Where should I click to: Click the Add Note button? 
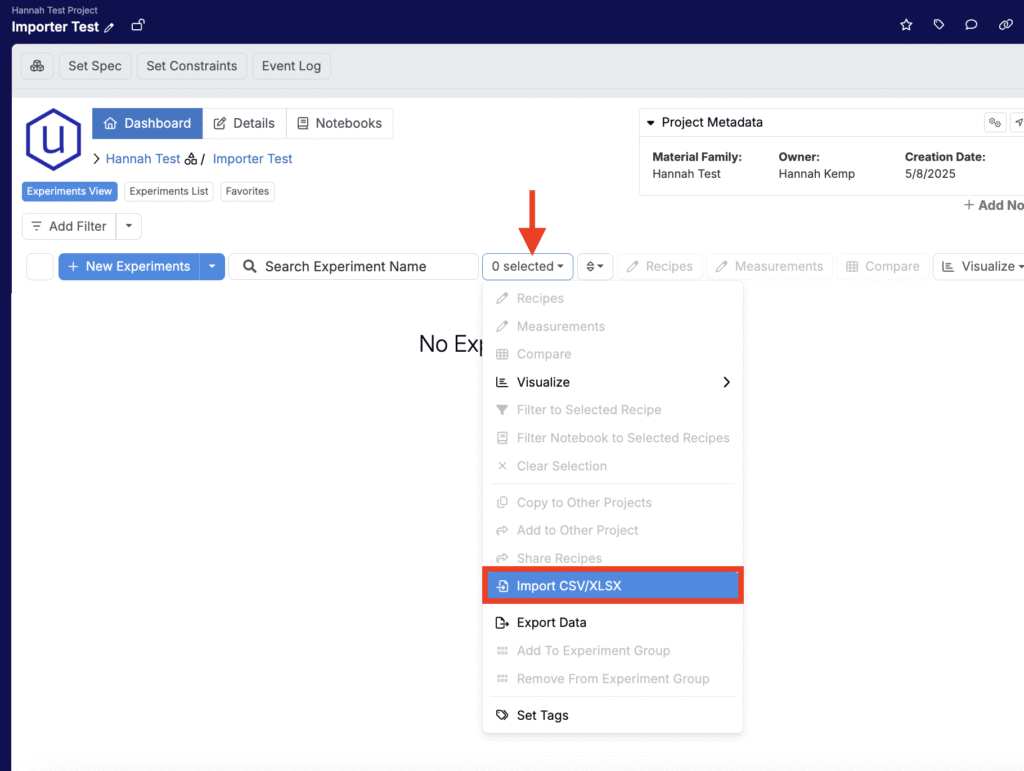993,205
